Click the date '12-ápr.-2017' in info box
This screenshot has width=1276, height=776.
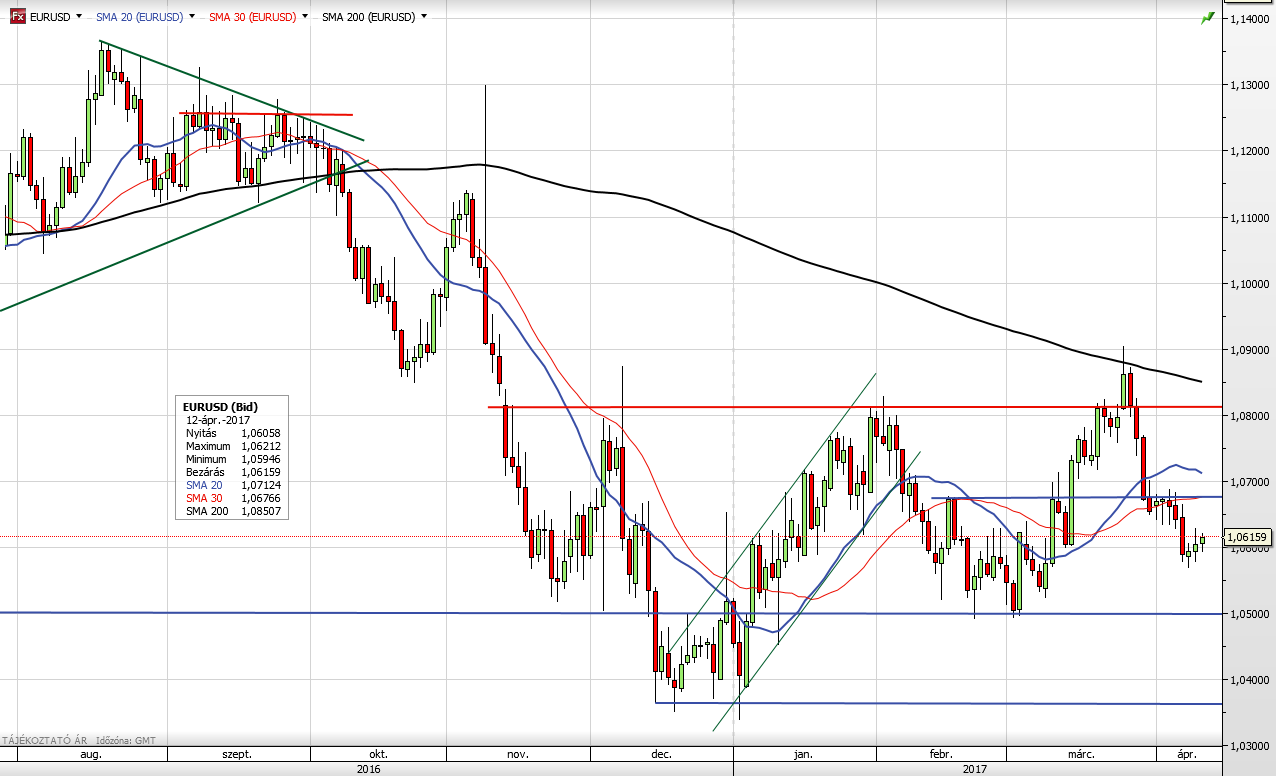click(218, 420)
